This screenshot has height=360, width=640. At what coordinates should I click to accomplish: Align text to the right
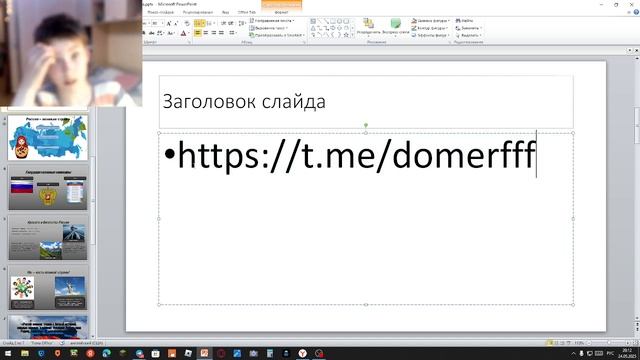point(213,33)
